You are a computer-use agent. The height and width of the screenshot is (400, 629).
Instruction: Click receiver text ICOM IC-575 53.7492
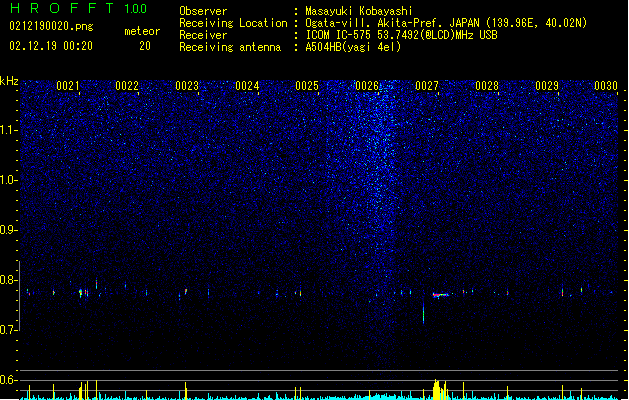click(401, 35)
